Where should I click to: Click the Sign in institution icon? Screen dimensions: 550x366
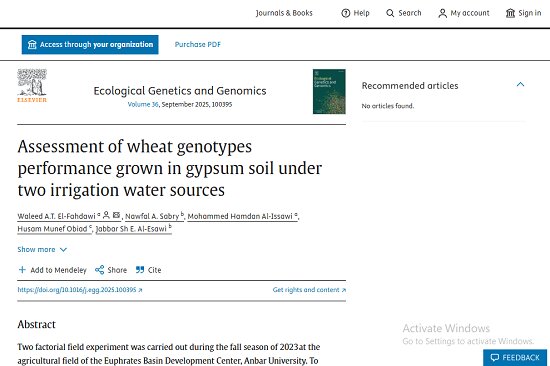pos(510,13)
